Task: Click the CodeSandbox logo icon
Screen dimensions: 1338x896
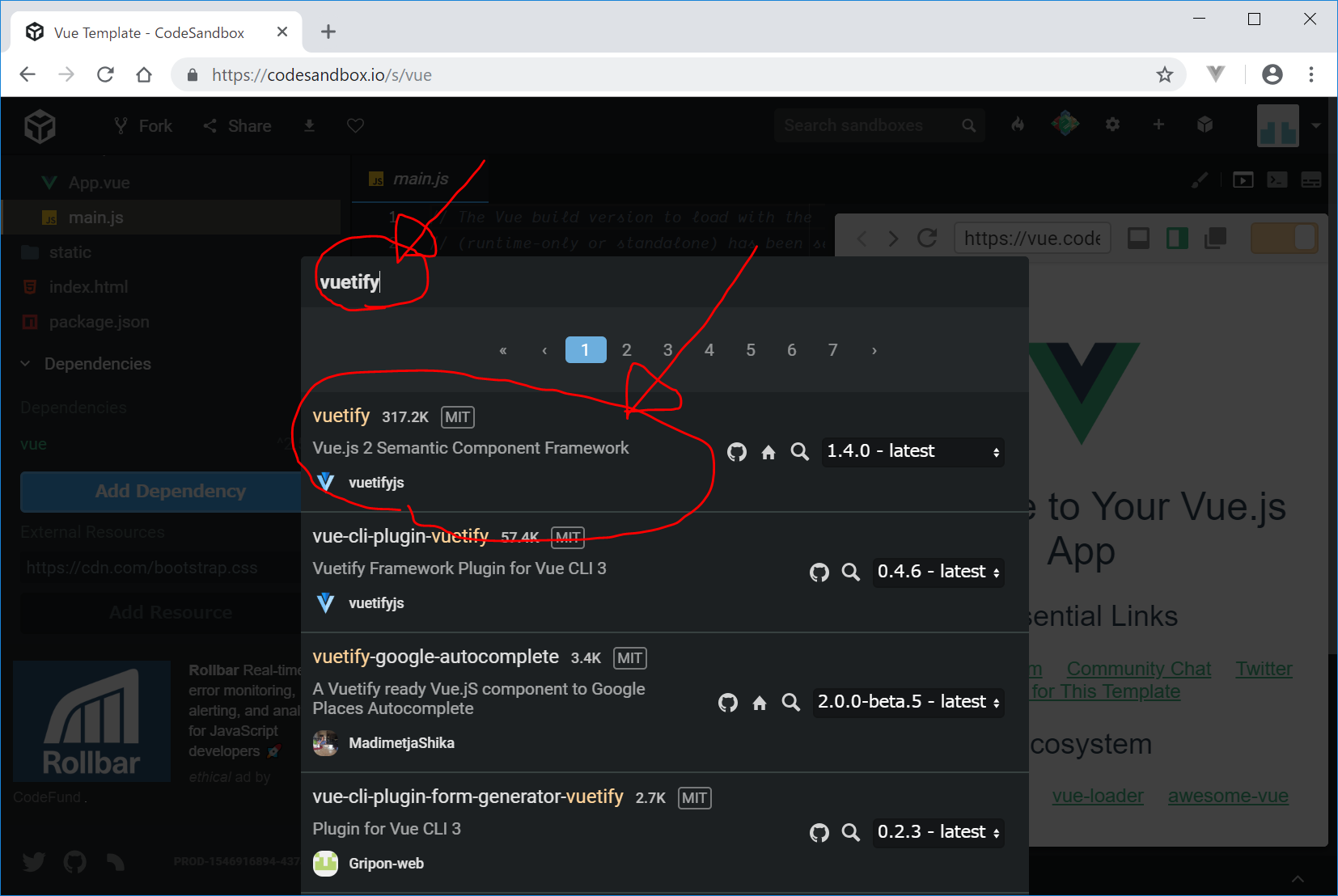Action: point(40,126)
